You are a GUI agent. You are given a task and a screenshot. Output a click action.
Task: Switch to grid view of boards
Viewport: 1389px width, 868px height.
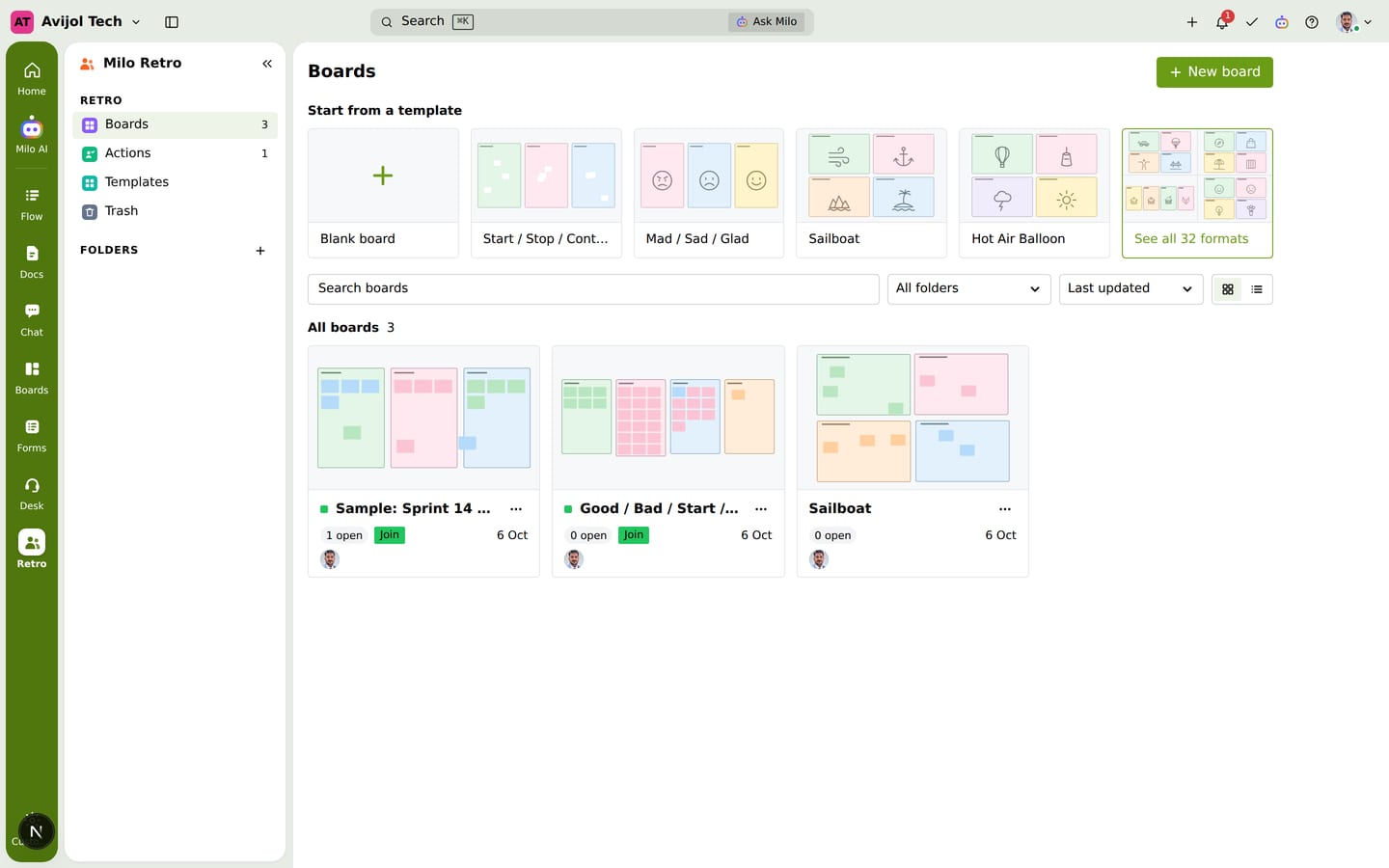[1228, 289]
